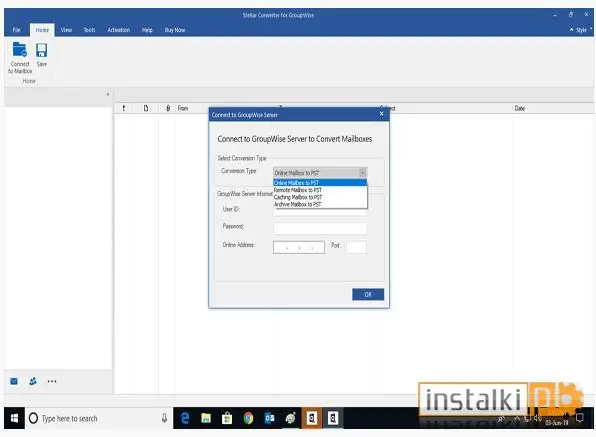Click the Connect to Mailbox icon

(20, 58)
